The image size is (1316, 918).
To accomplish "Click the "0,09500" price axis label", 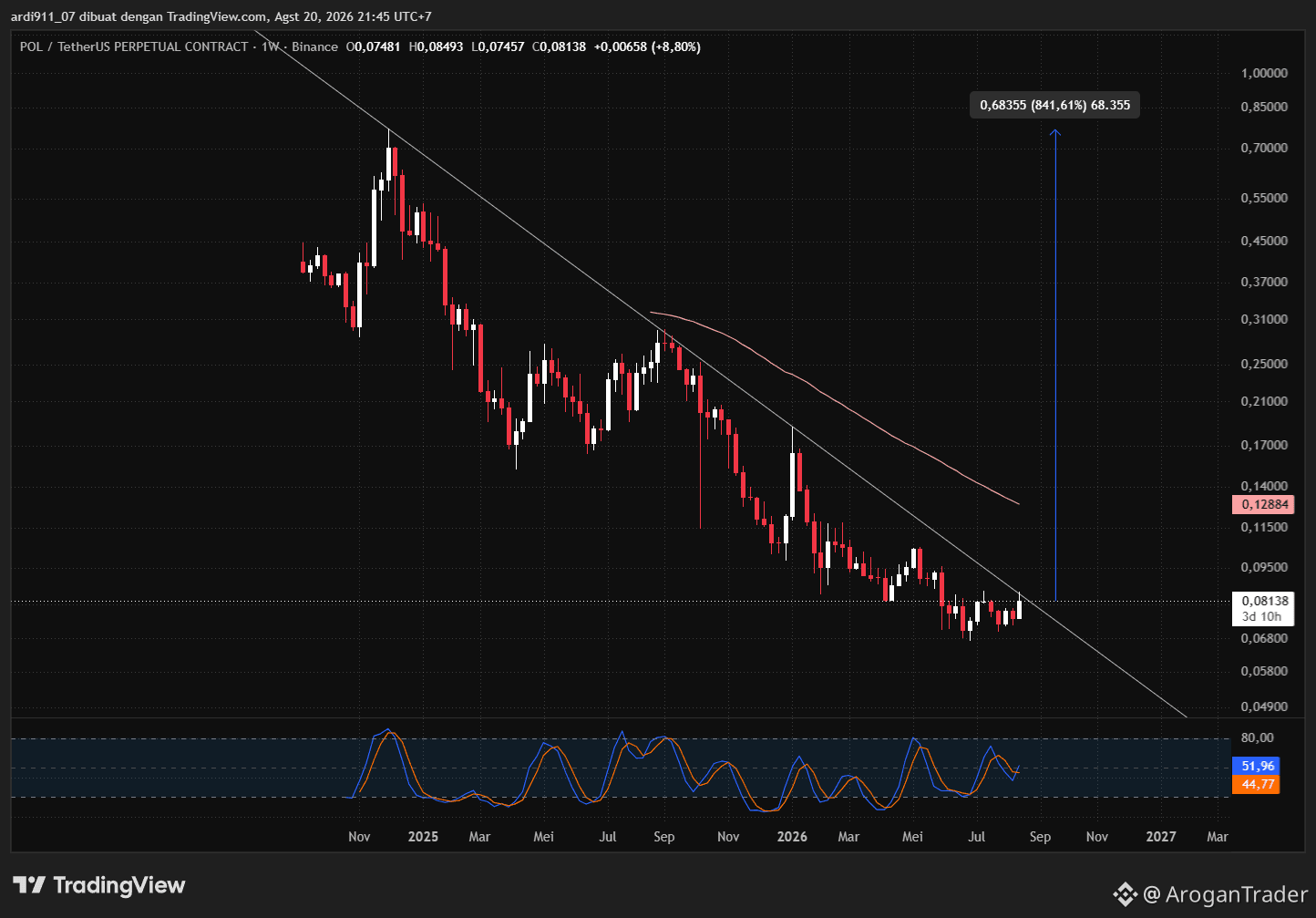I will (1264, 567).
